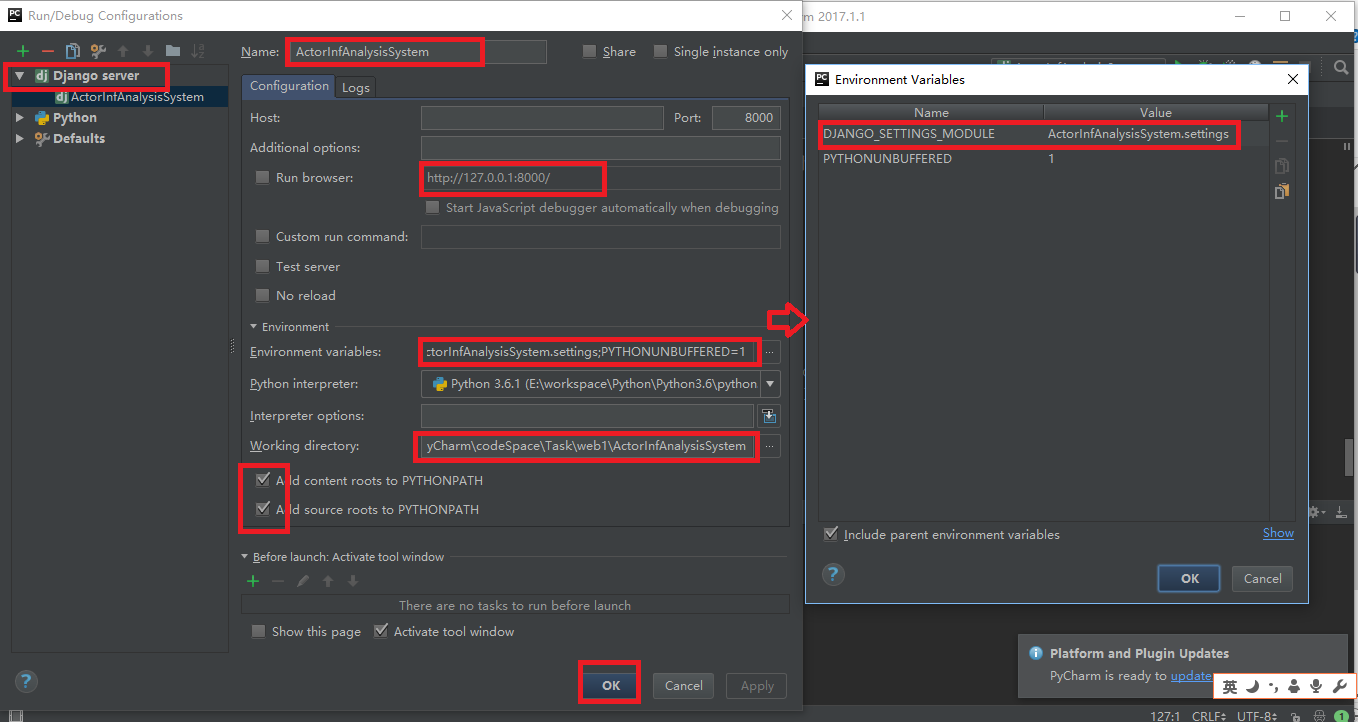The height and width of the screenshot is (722, 1358).
Task: Click the Apply button
Action: click(757, 685)
